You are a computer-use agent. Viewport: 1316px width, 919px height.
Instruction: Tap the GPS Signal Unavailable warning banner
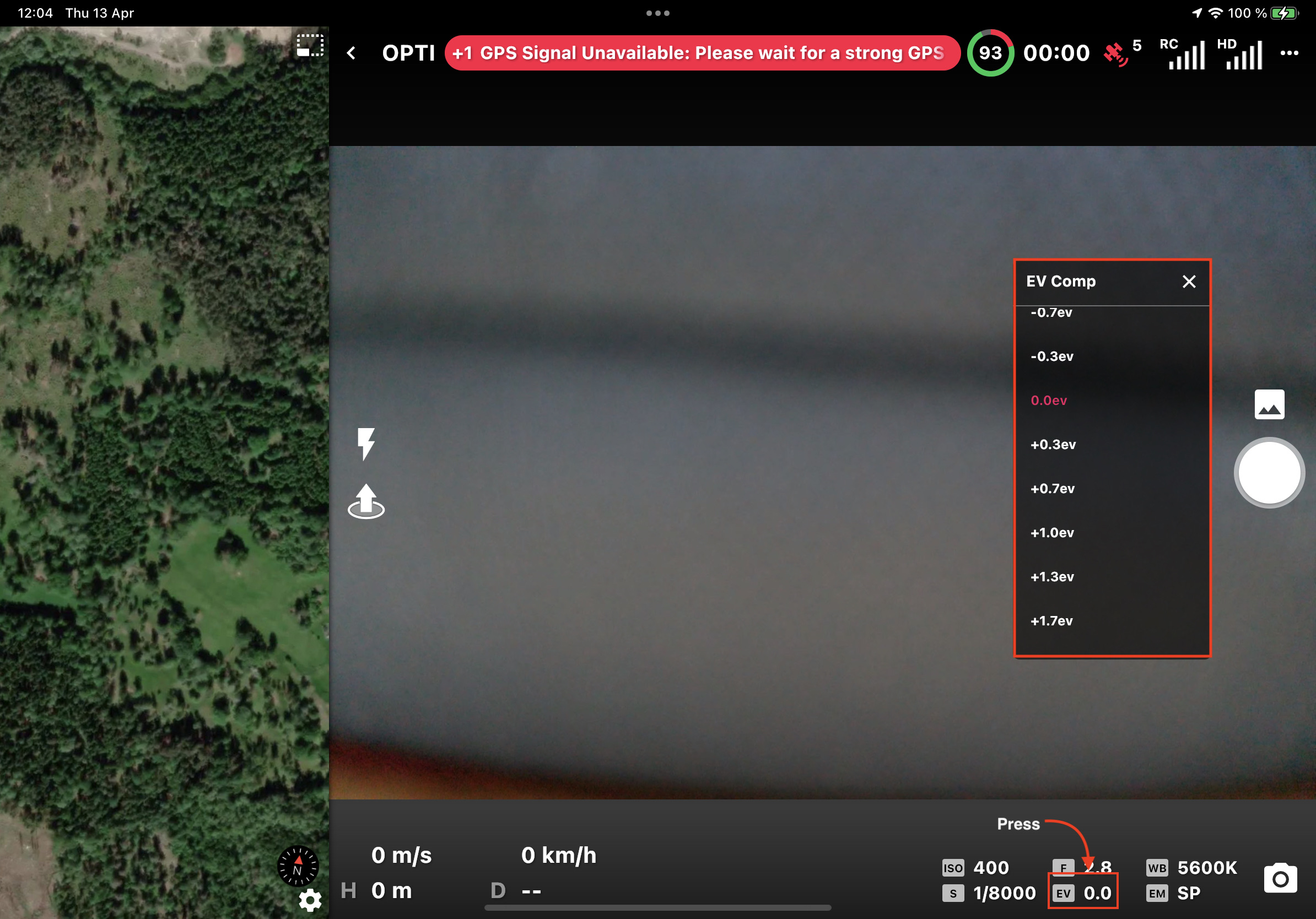pos(702,53)
